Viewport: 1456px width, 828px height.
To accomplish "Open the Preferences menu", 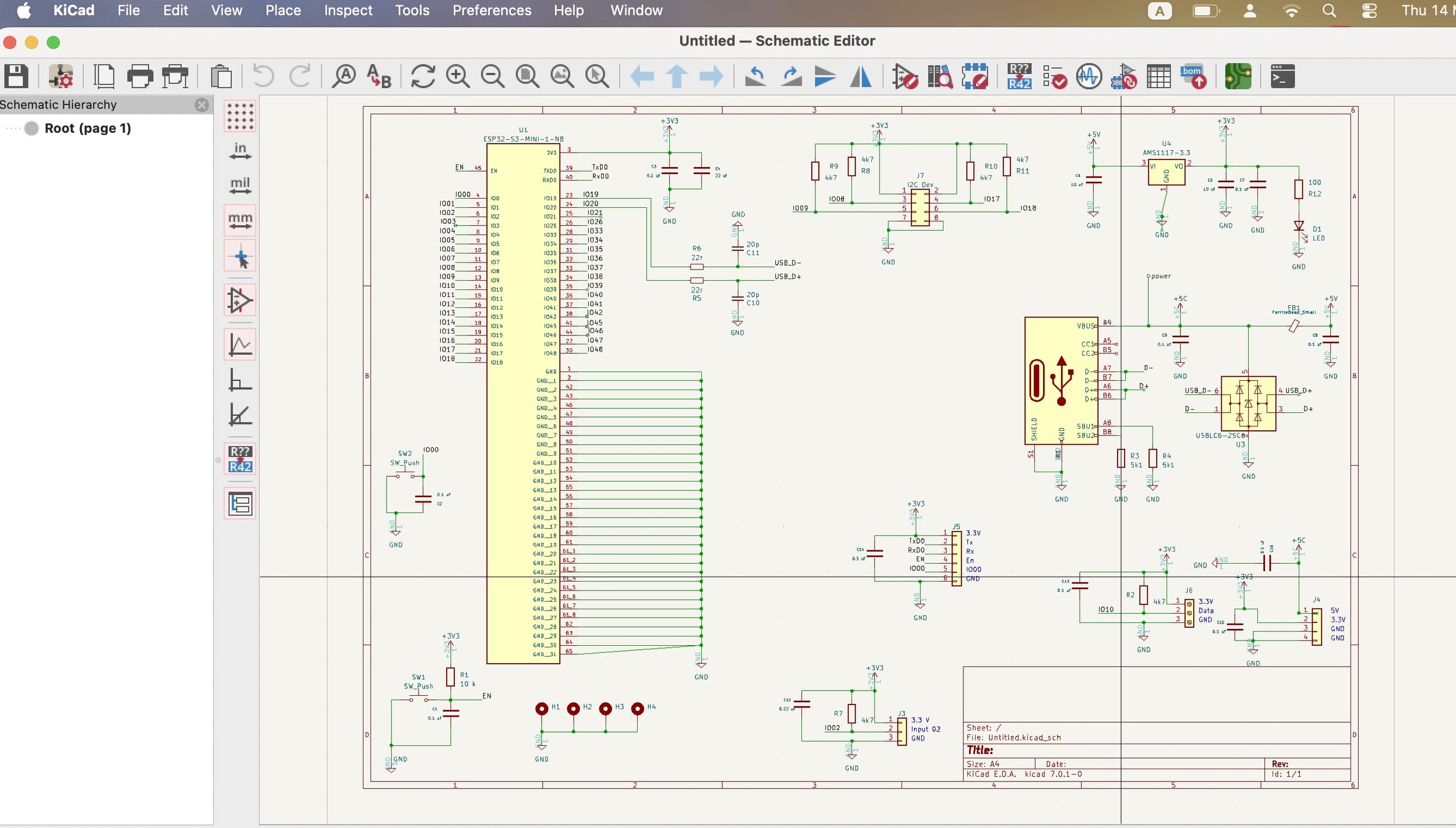I will click(492, 10).
